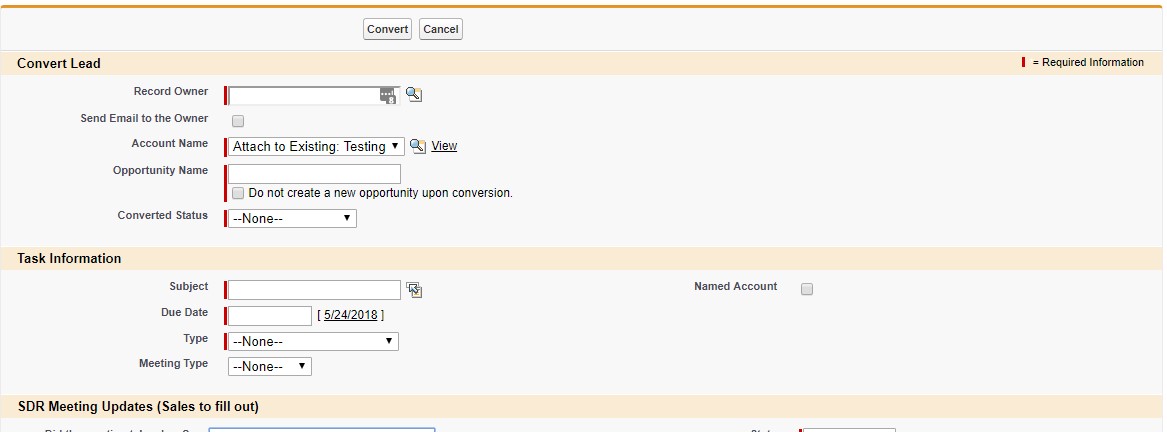Expand the Converted Status dropdown
This screenshot has width=1167, height=432.
point(292,218)
